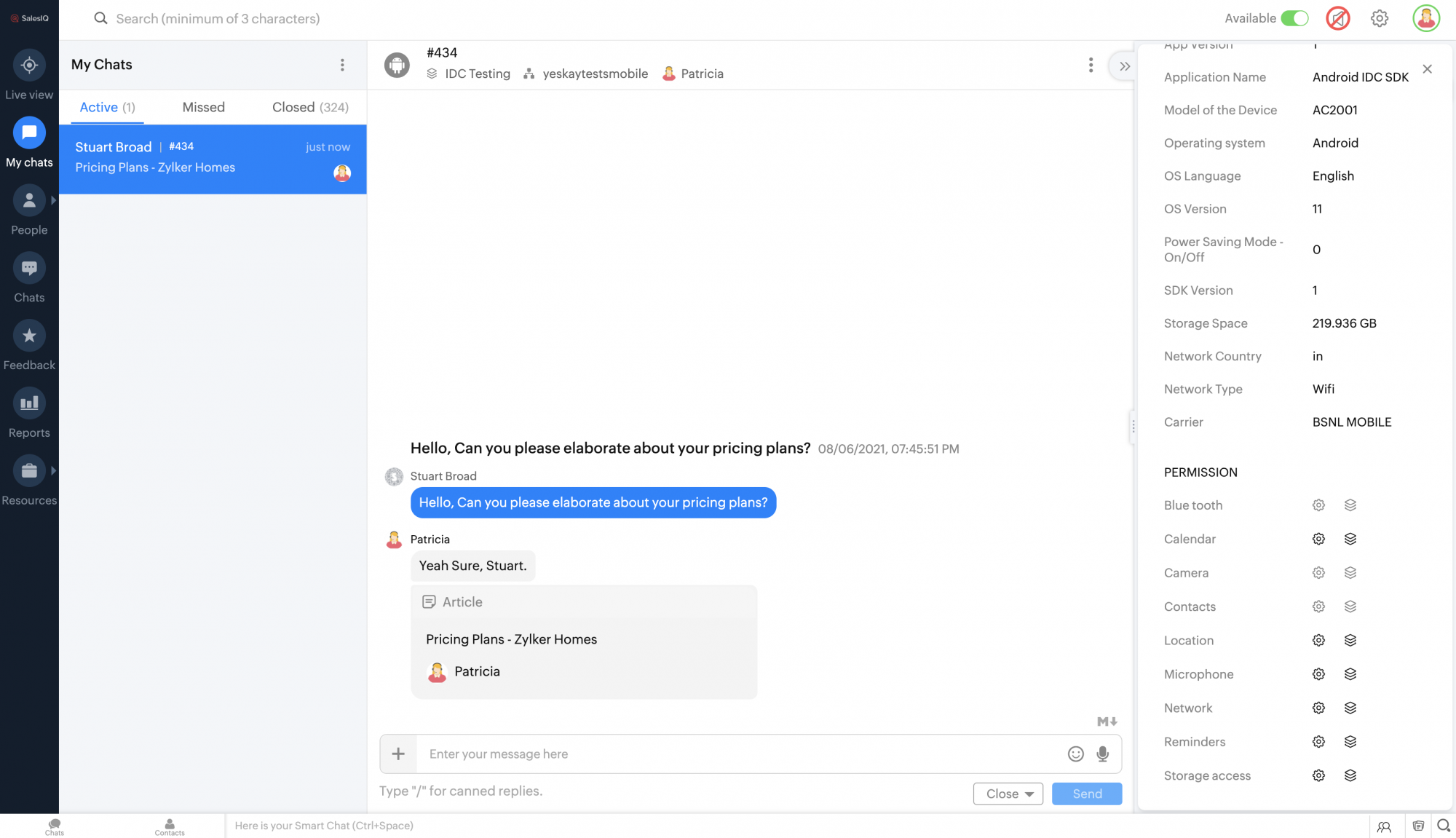Open the Feedback star icon
The height and width of the screenshot is (838, 1456).
click(29, 336)
